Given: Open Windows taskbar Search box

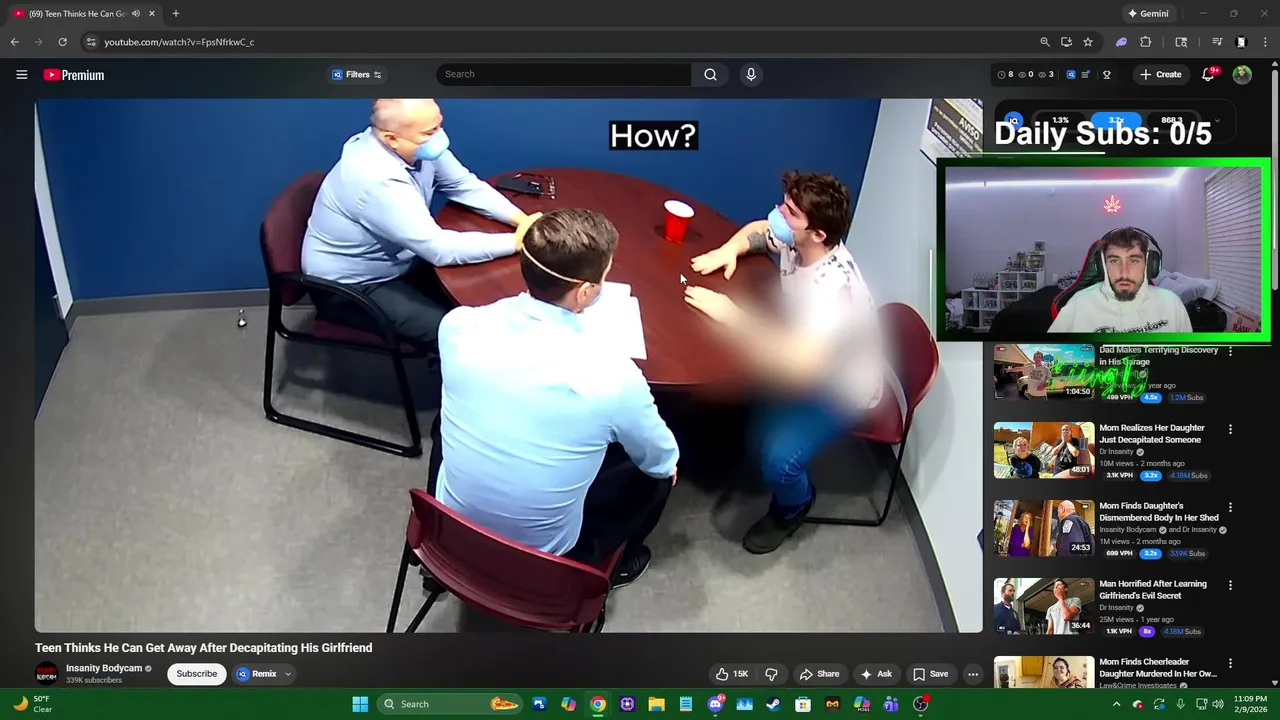Looking at the screenshot, I should 449,704.
